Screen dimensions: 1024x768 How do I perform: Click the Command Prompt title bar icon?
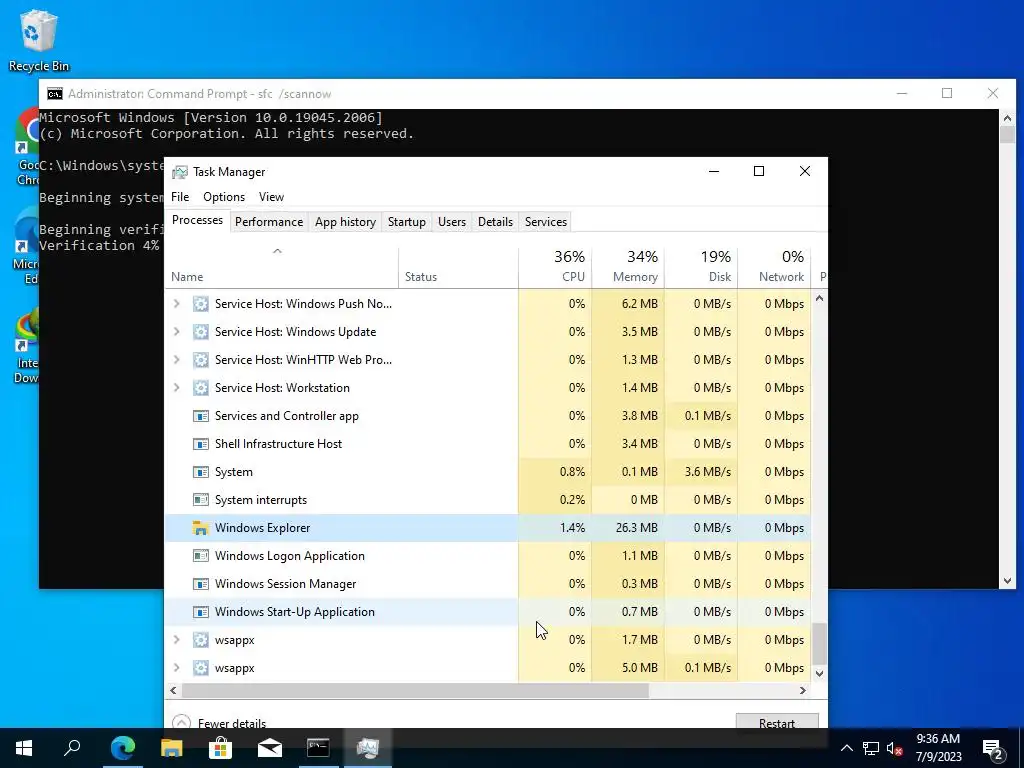(55, 94)
